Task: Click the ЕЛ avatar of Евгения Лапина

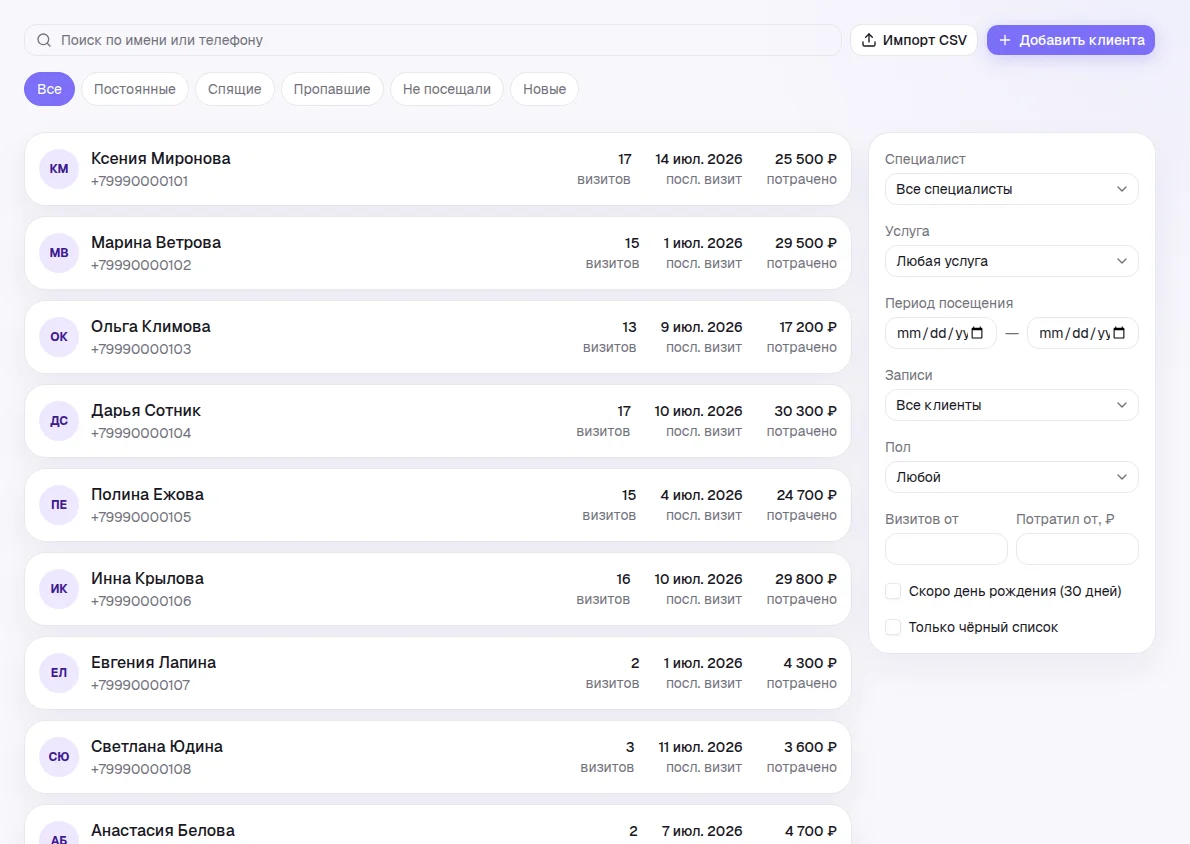Action: [x=59, y=672]
